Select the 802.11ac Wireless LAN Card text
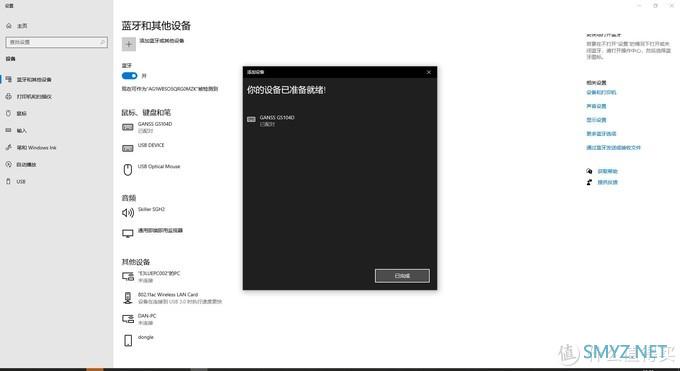Screen dimensions: 680x371 167,295
